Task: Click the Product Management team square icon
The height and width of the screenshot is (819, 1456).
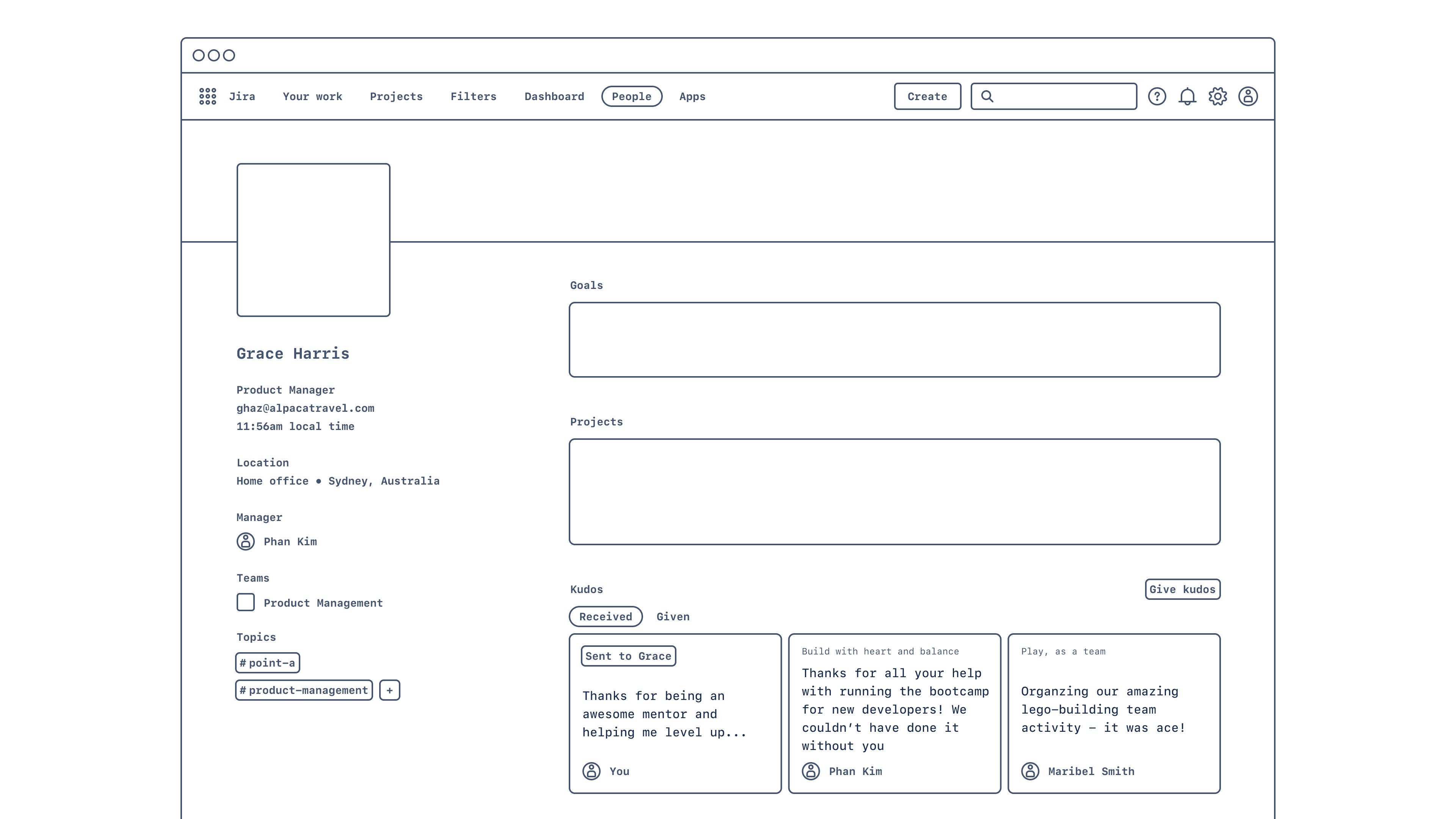Action: 245,602
